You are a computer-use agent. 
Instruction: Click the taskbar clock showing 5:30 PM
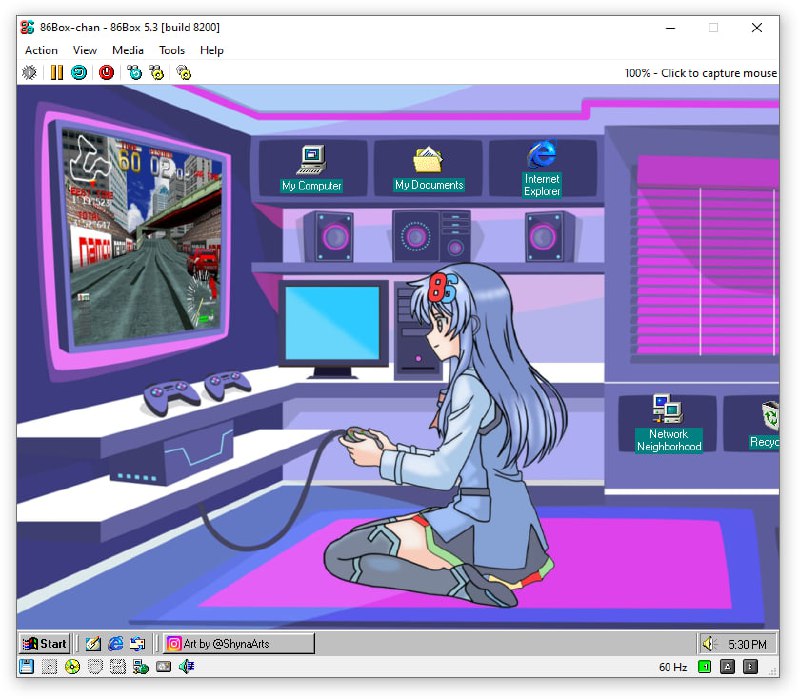coord(747,644)
